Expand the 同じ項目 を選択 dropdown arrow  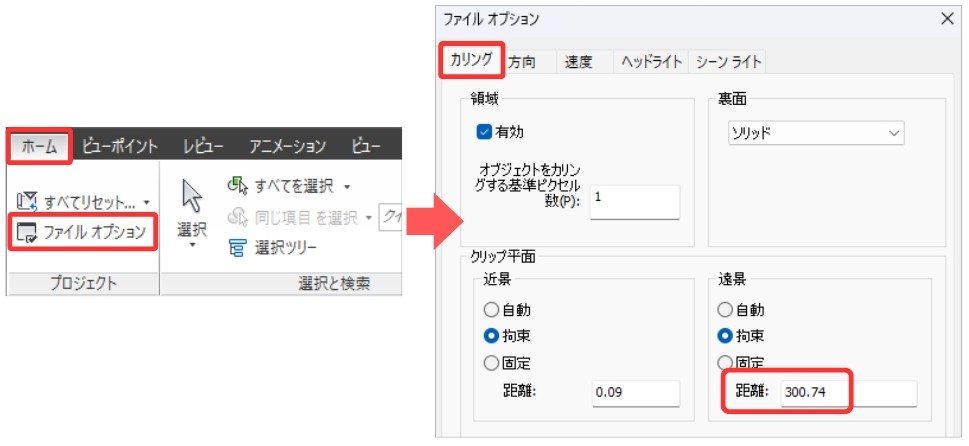pyautogui.click(x=369, y=217)
